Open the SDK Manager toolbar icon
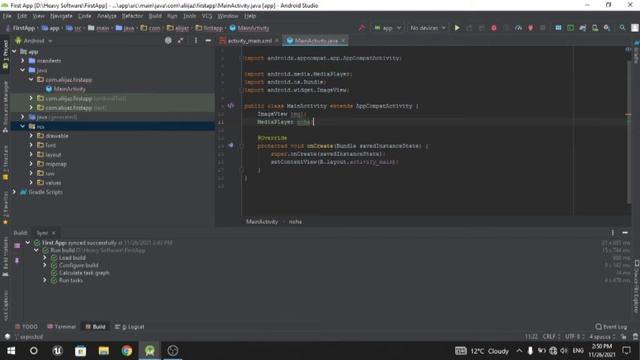 click(607, 28)
